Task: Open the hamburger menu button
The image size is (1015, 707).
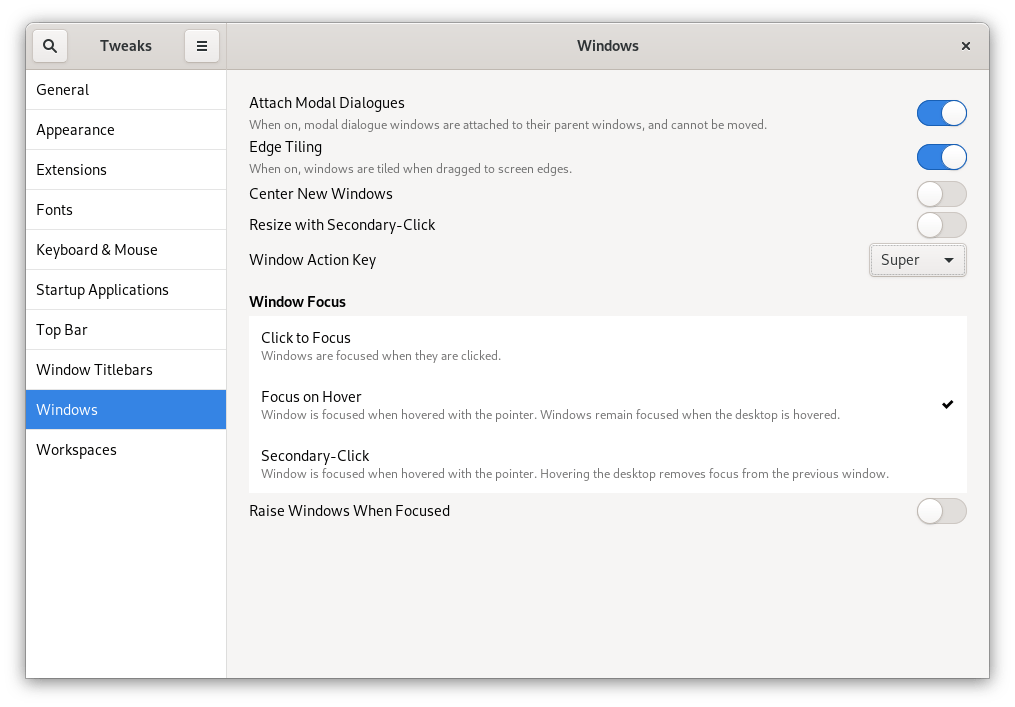Action: pyautogui.click(x=202, y=46)
